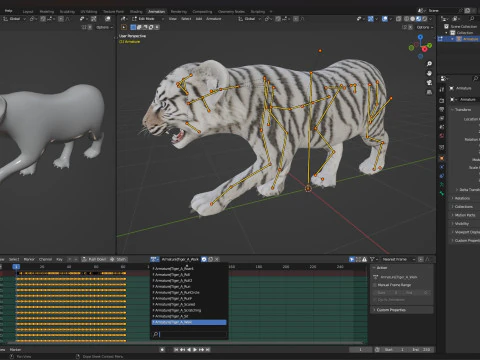Click the Stash button
The height and width of the screenshot is (360, 480).
pos(118,259)
